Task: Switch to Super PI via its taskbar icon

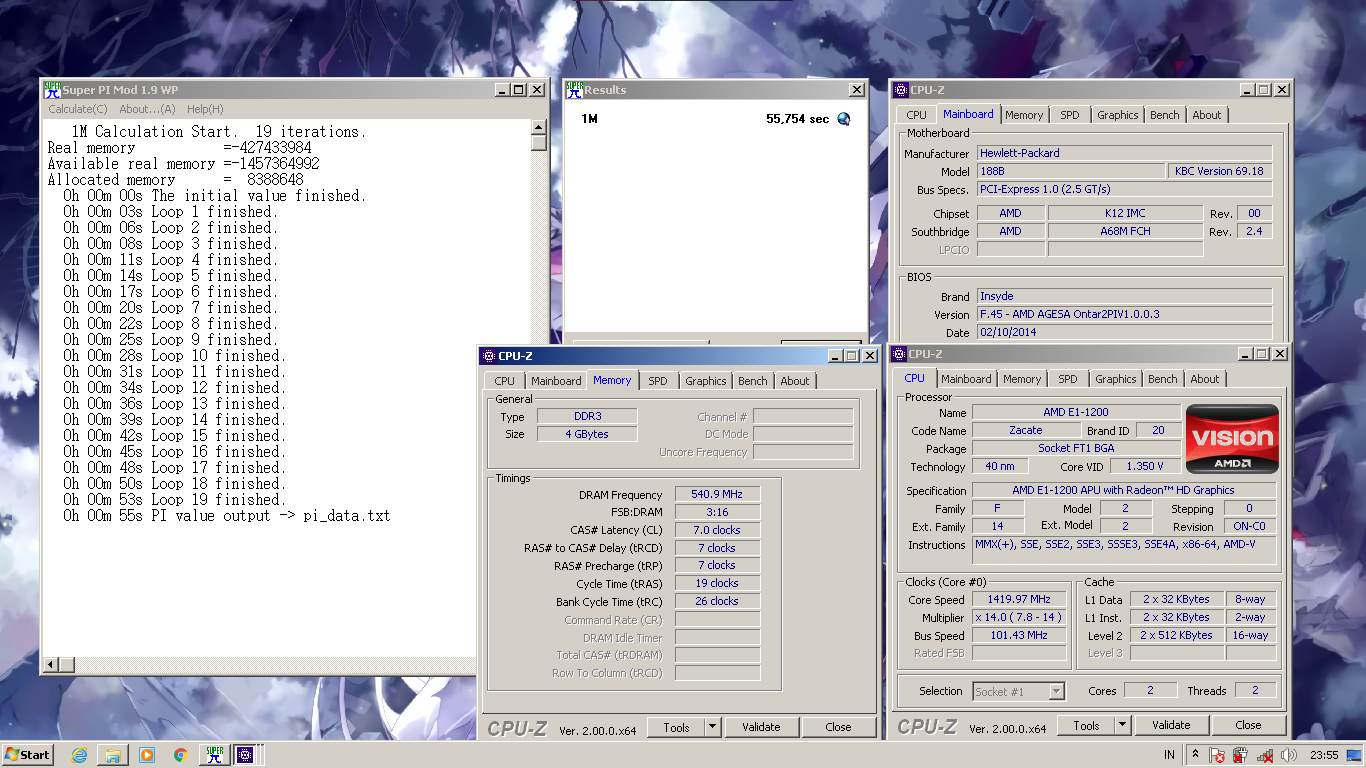Action: pyautogui.click(x=214, y=755)
